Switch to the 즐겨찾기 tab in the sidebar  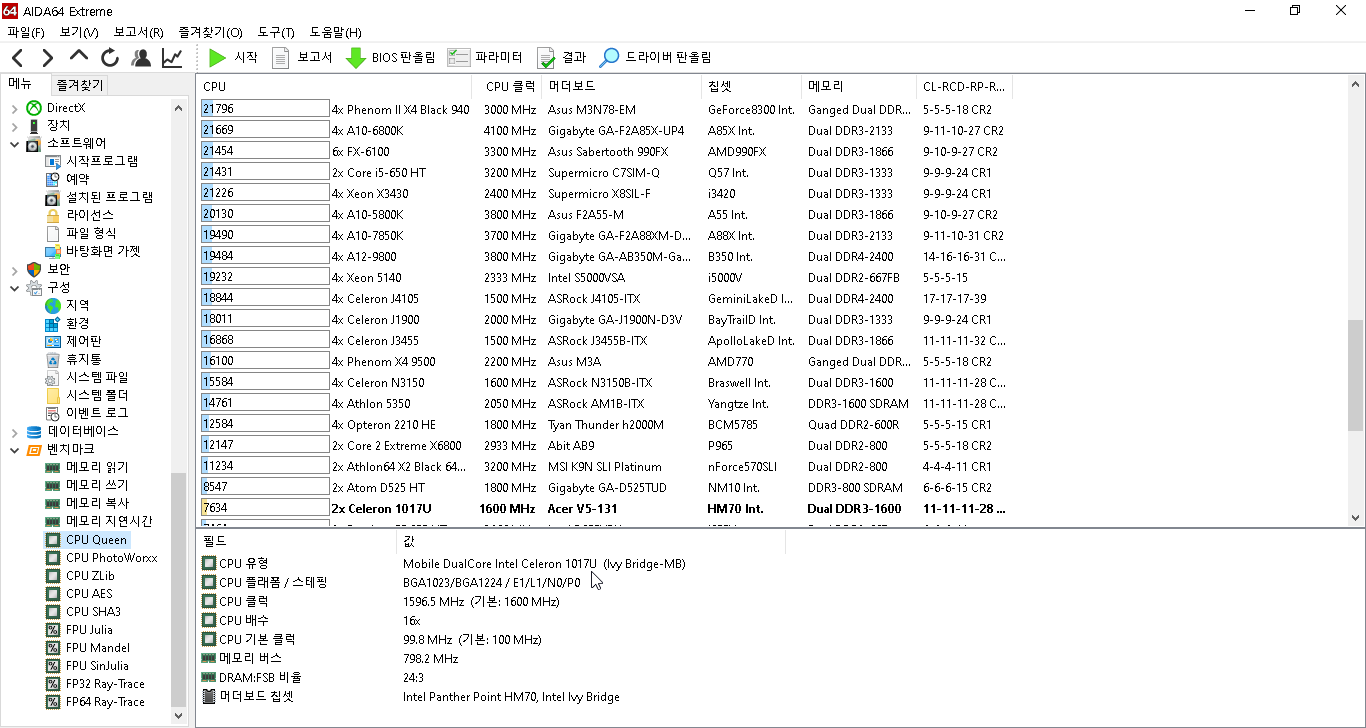[80, 86]
